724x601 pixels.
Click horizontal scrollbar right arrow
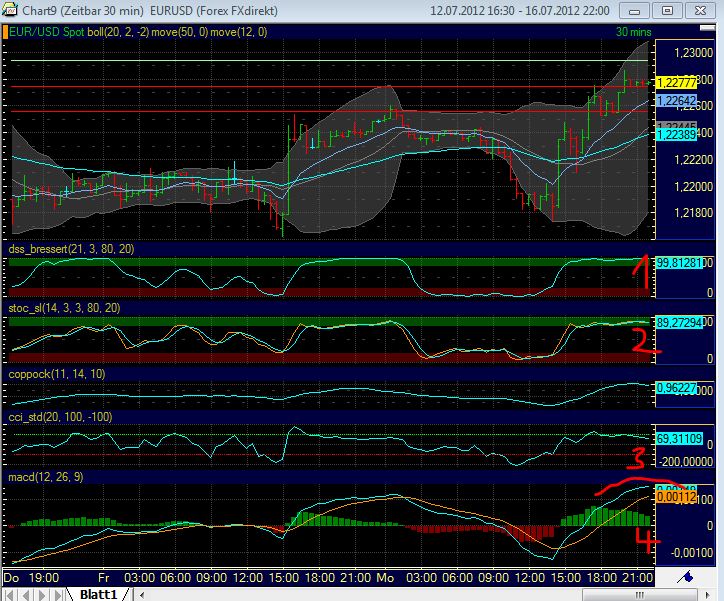[708, 595]
